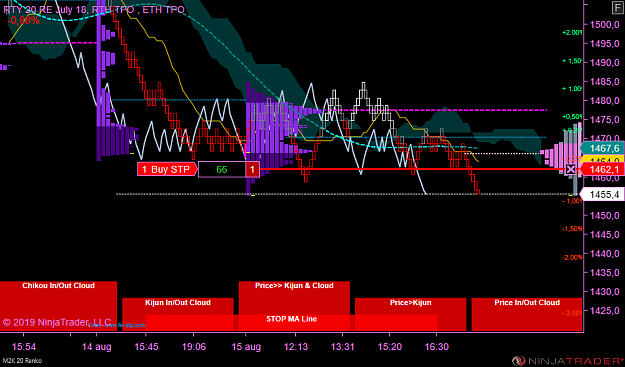625x367 pixels.
Task: Click the -1,50% percent level label
Action: 572,229
